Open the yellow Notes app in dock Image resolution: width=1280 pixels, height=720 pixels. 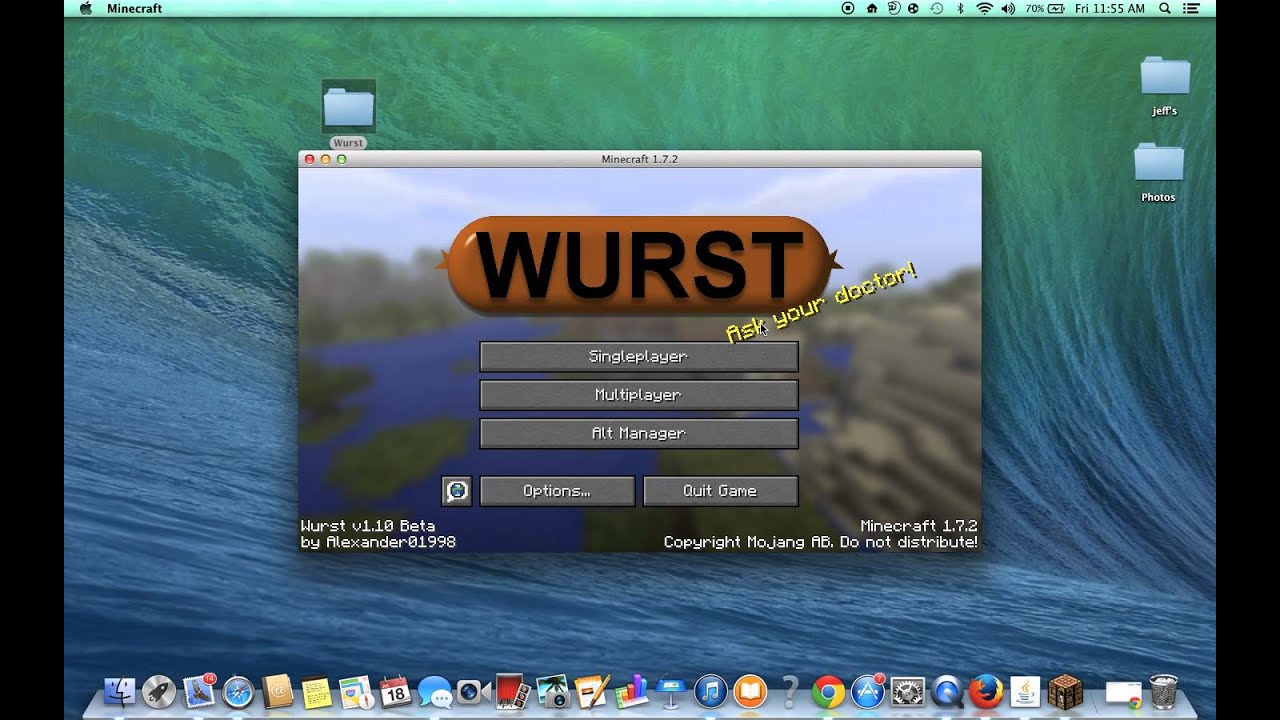[x=317, y=691]
